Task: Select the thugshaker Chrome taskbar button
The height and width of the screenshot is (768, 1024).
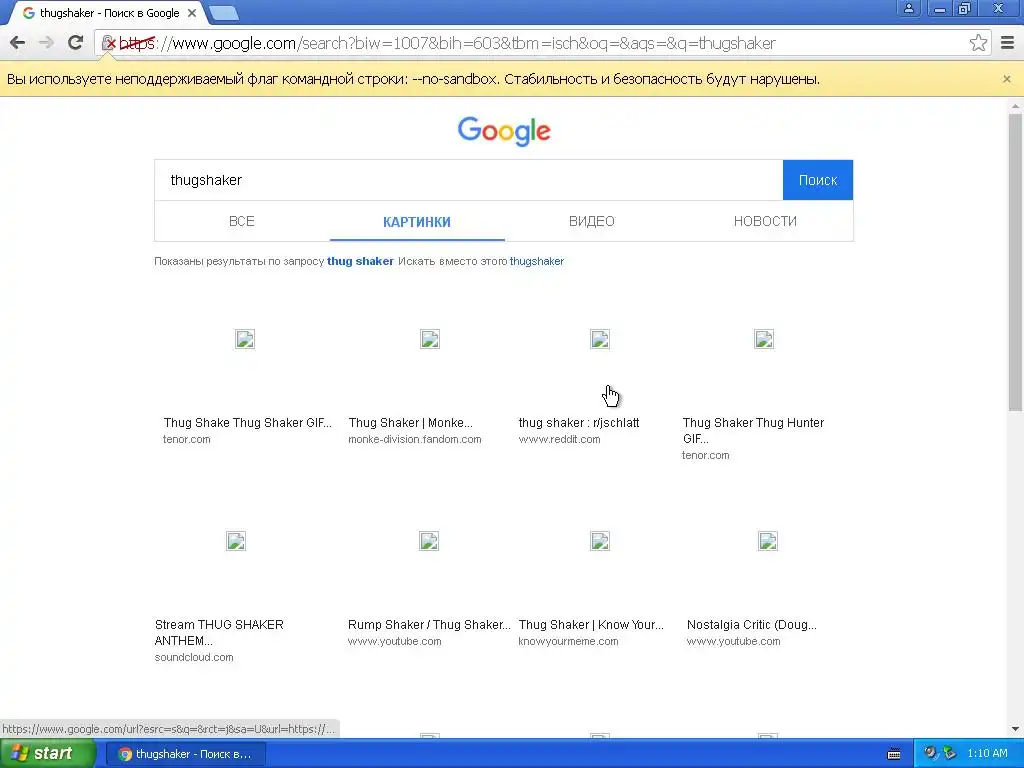Action: click(x=185, y=754)
